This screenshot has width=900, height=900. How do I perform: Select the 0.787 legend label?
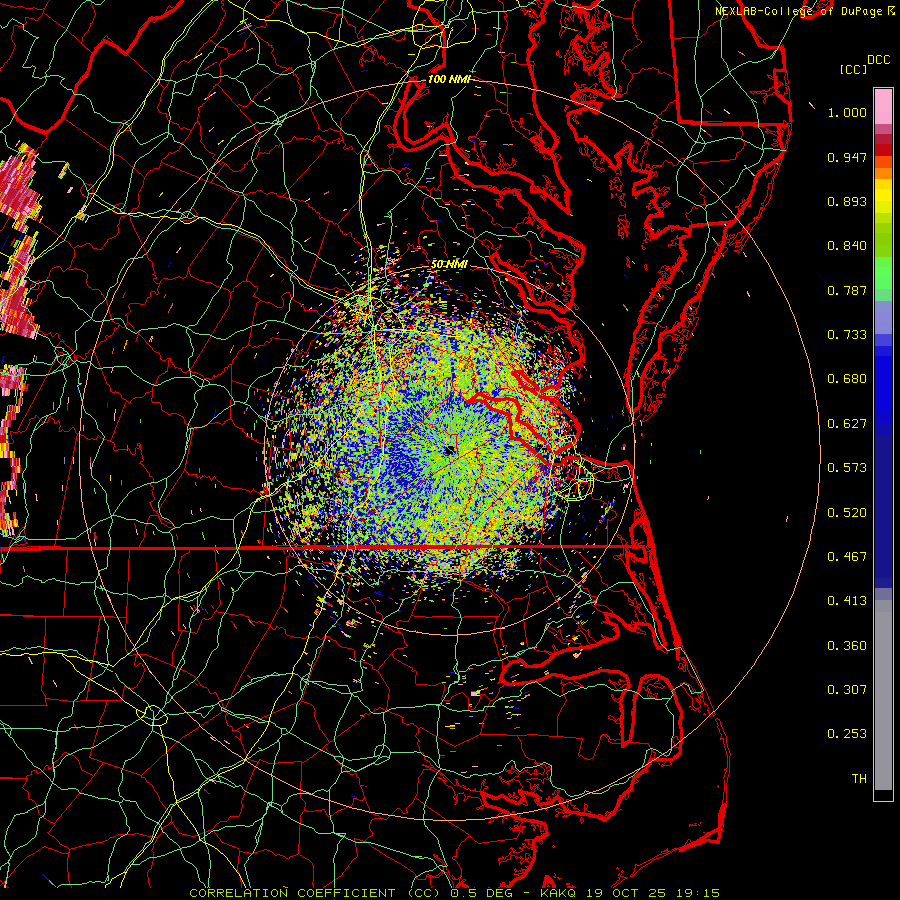[847, 290]
